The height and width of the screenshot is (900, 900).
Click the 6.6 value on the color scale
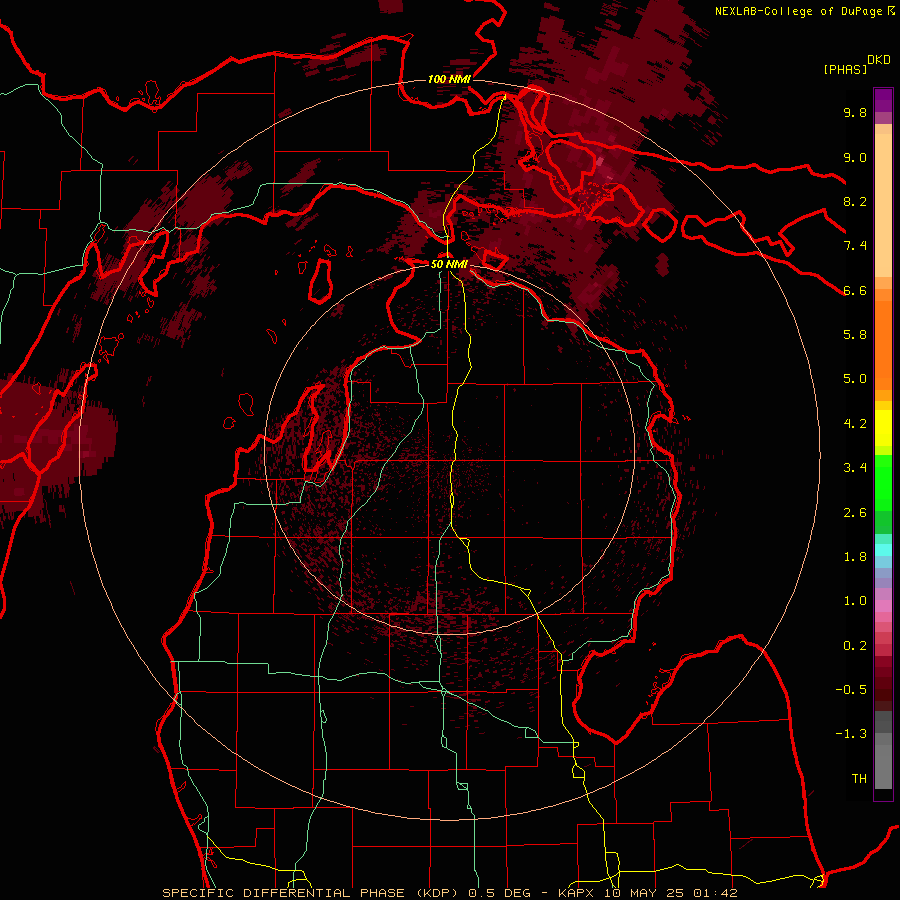pyautogui.click(x=855, y=290)
